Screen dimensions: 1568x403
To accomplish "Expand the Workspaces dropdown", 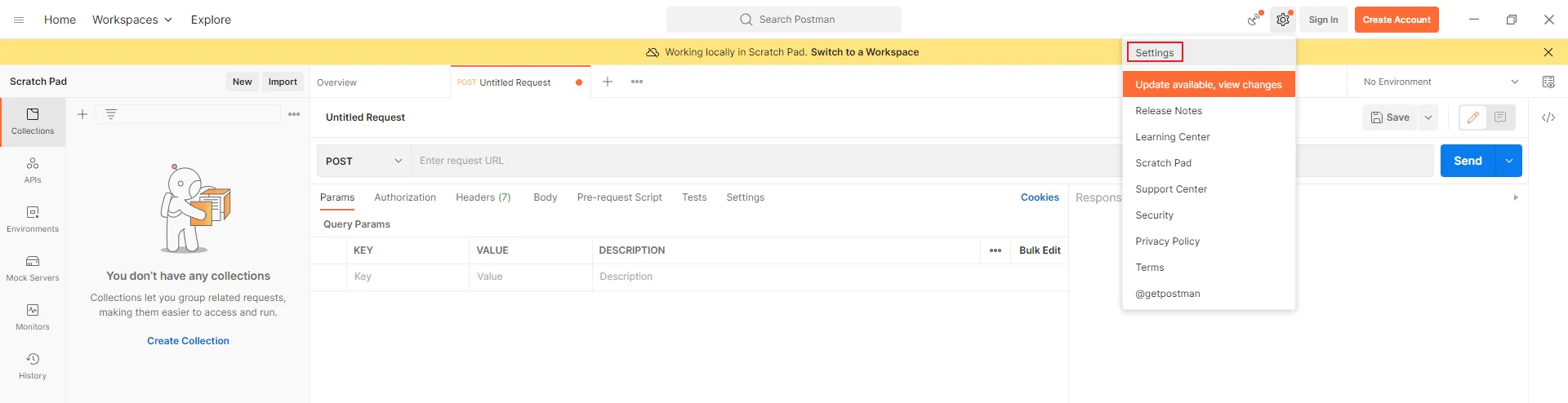I will point(132,20).
